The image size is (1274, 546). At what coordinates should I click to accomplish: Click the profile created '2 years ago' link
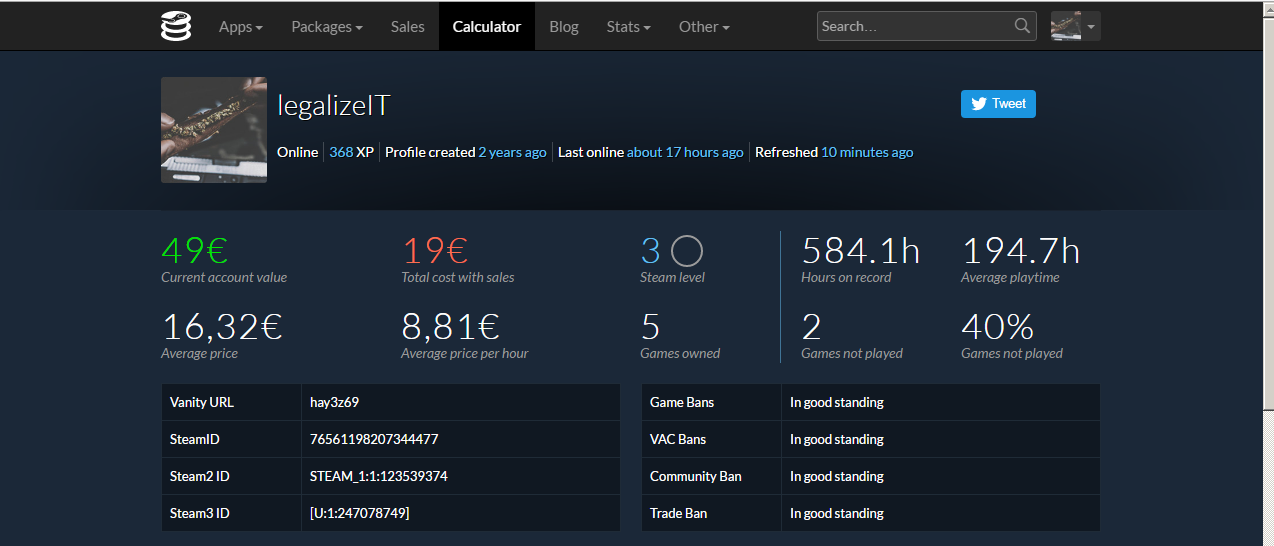(x=512, y=152)
